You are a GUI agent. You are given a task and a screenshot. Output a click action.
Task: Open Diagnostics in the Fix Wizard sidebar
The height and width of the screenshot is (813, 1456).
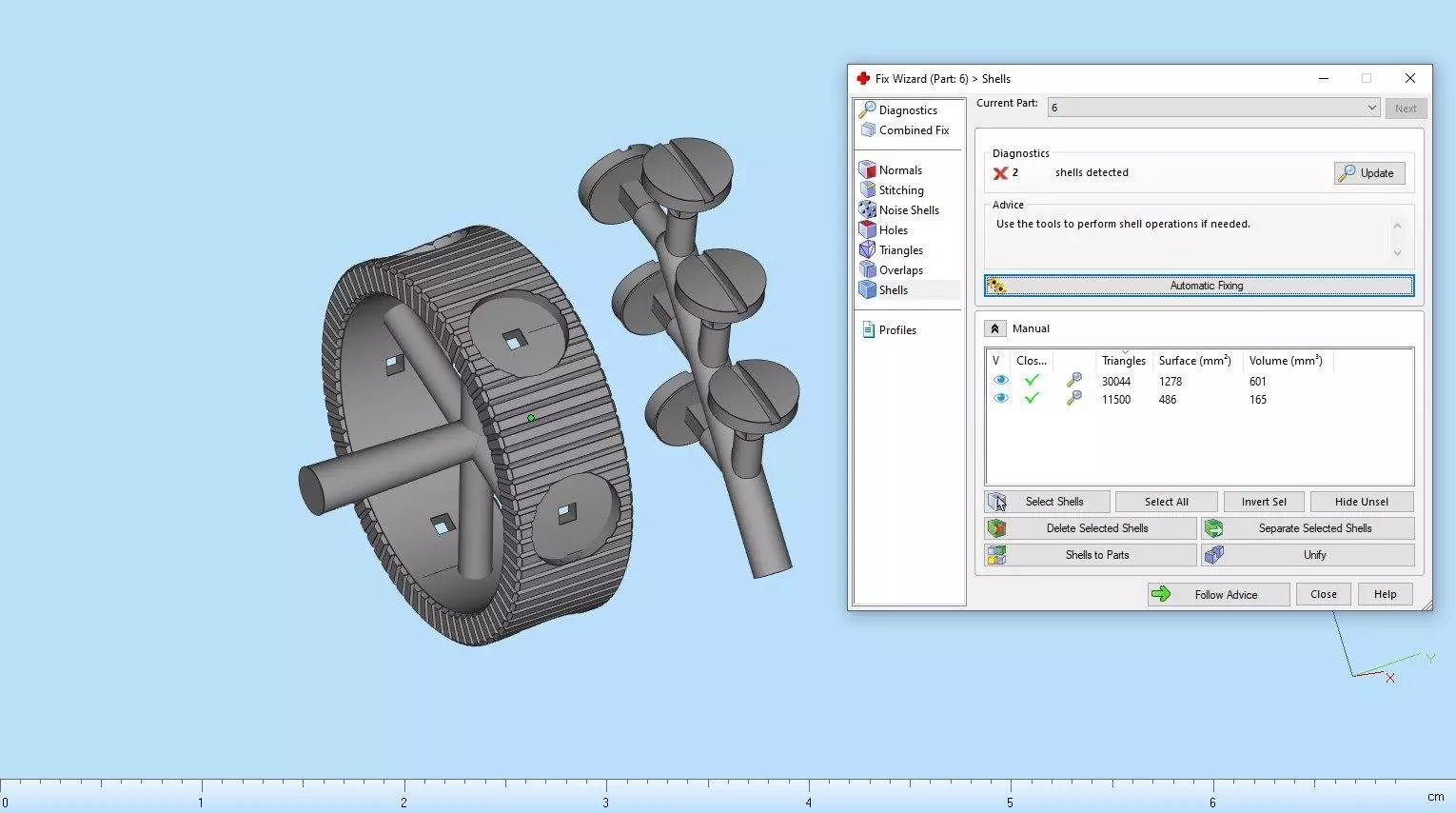908,110
